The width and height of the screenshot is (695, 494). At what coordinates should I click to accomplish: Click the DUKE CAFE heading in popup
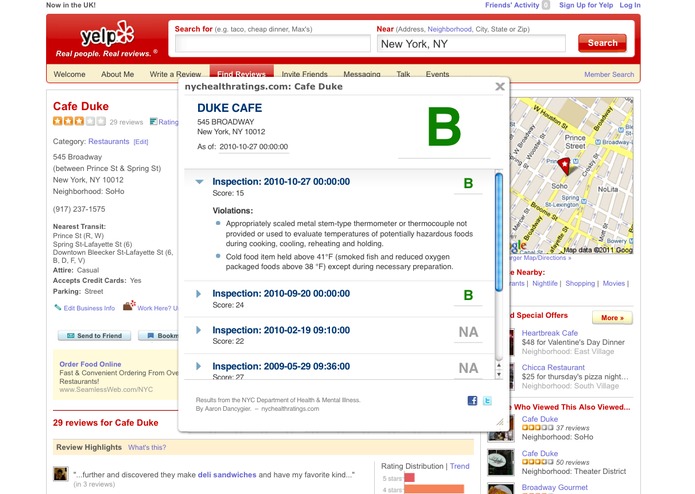(x=229, y=108)
